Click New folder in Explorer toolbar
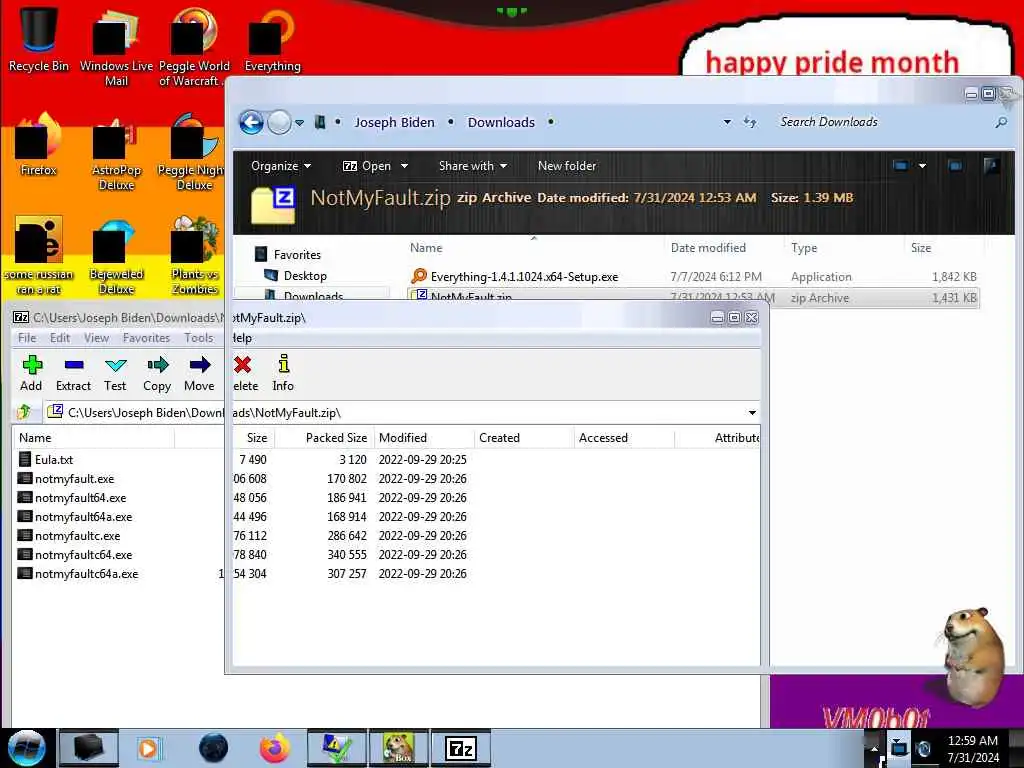 coord(567,166)
